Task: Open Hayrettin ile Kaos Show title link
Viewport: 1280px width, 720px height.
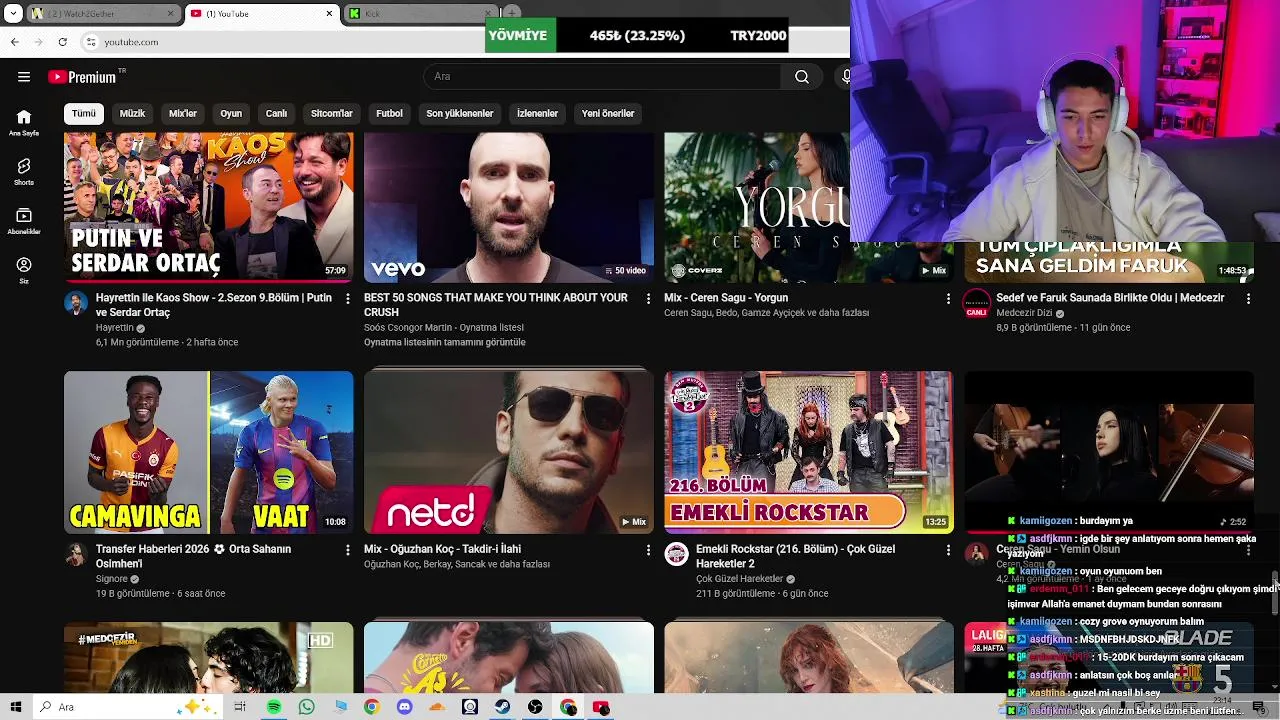Action: point(214,305)
